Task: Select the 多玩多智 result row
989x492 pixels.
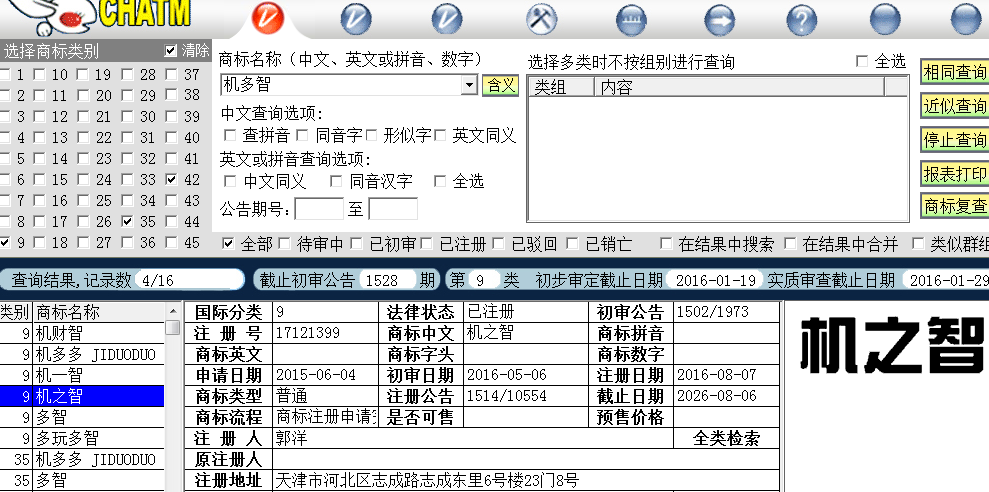Action: point(82,438)
